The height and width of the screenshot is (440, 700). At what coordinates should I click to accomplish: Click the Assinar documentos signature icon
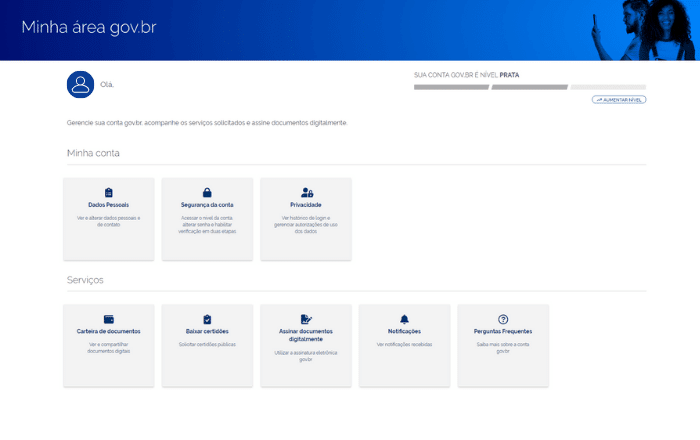pos(306,319)
